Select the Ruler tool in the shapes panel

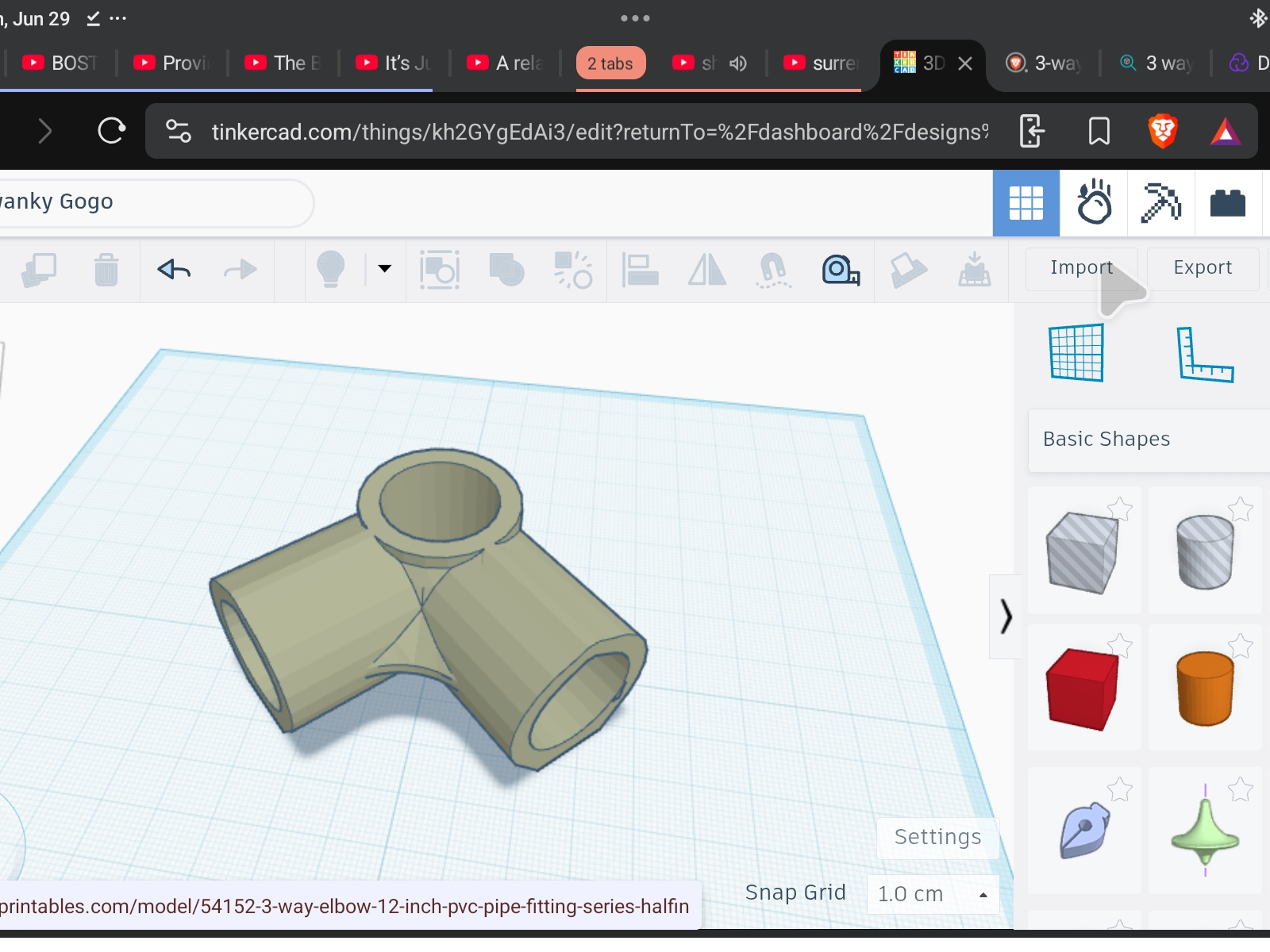click(x=1204, y=355)
